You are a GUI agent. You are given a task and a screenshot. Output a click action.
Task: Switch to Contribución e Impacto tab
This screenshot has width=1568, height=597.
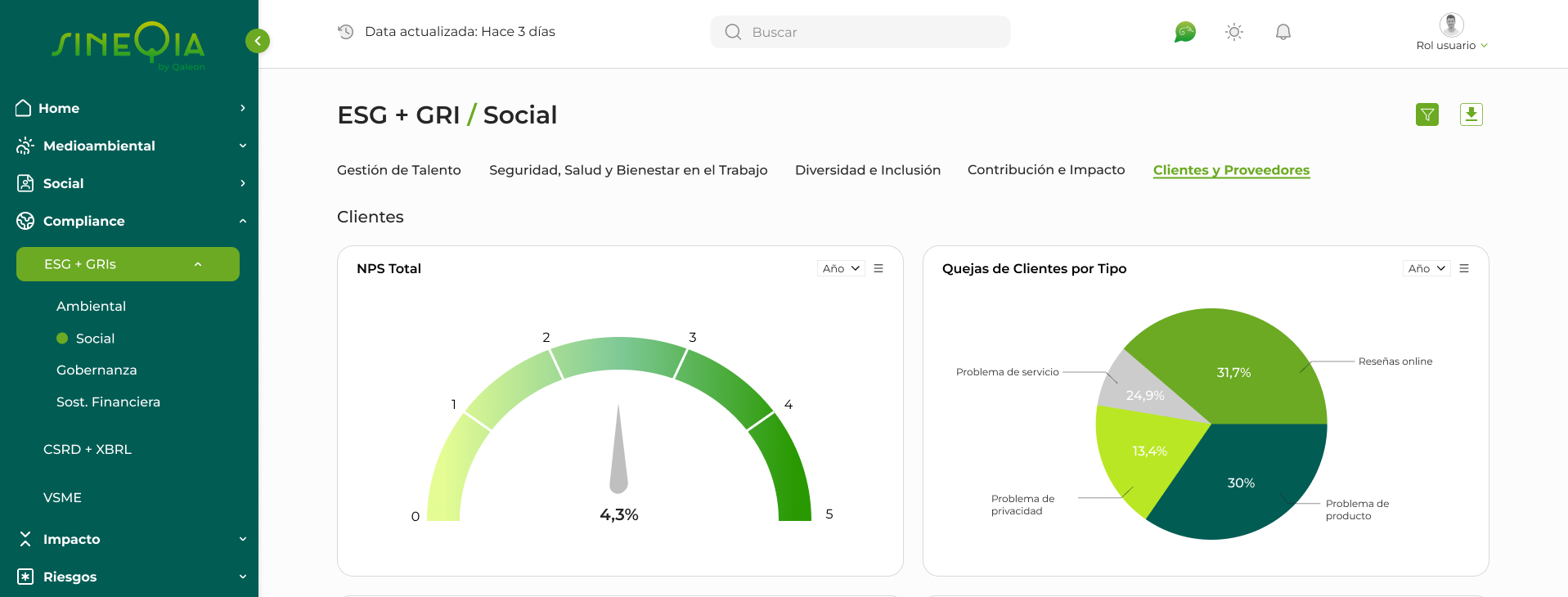point(1046,170)
